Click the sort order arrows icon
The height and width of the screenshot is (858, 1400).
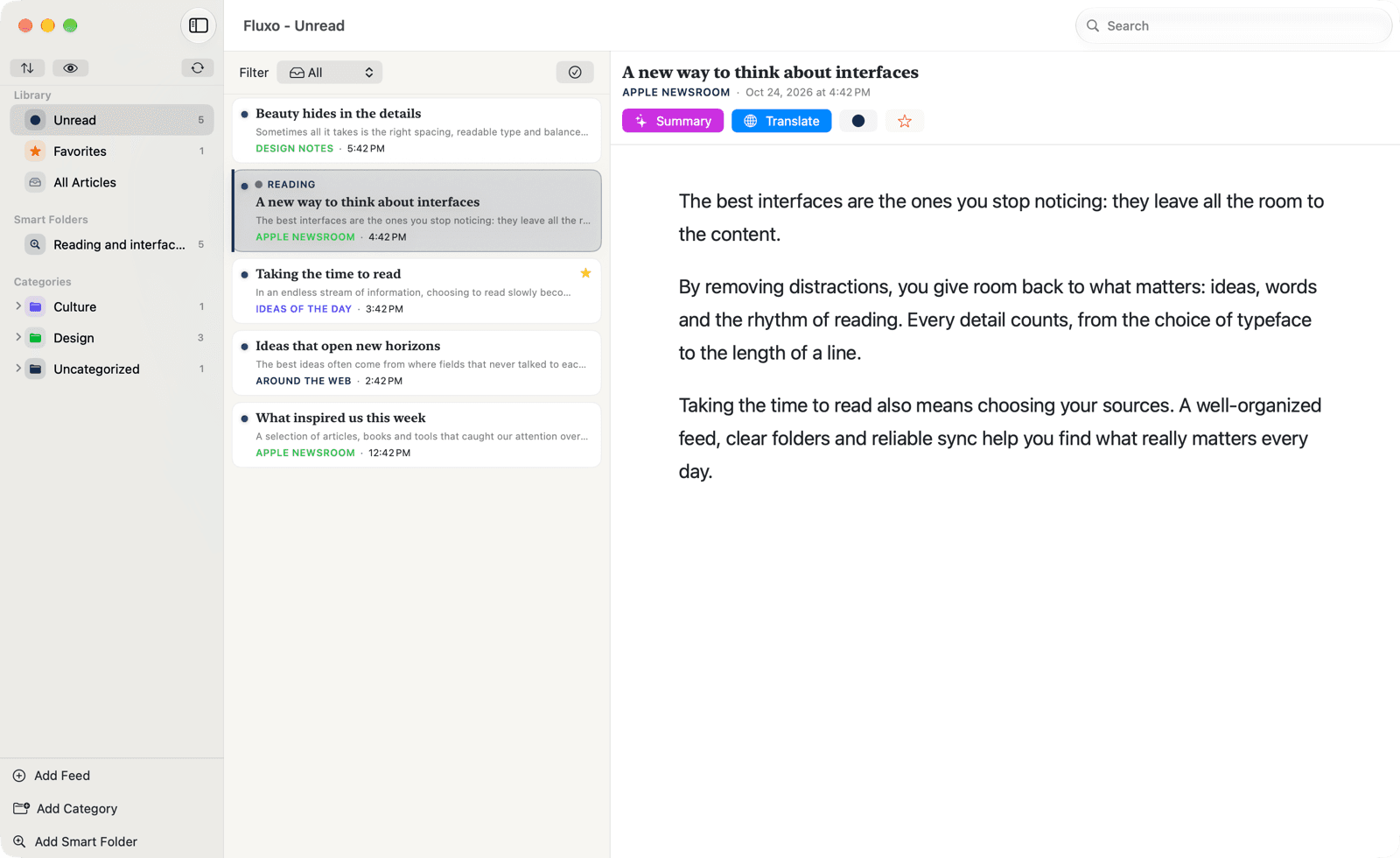click(27, 67)
